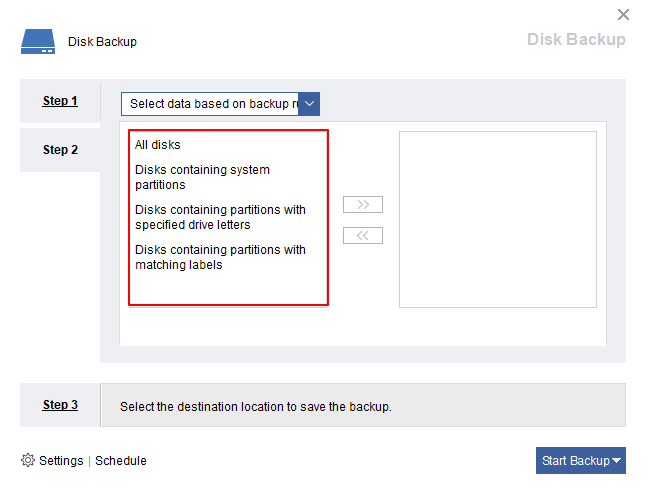Open the Schedule link
The height and width of the screenshot is (494, 648).
[121, 461]
